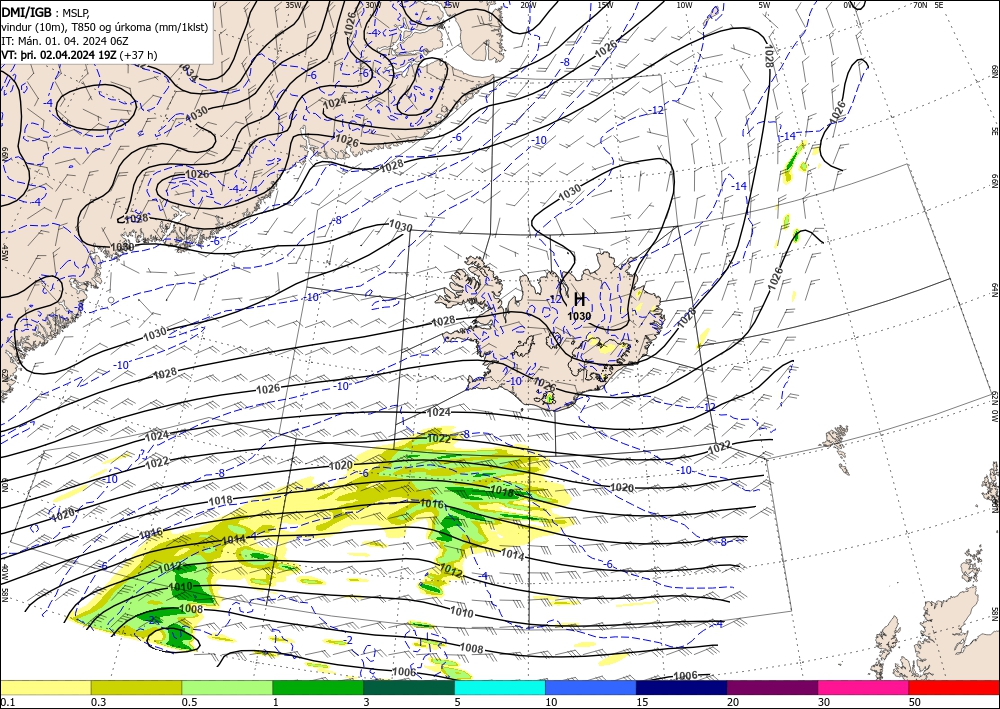Click the yellow 0.1 precipitation legend swatch
Screen dimensions: 1000x709
(x=45, y=688)
